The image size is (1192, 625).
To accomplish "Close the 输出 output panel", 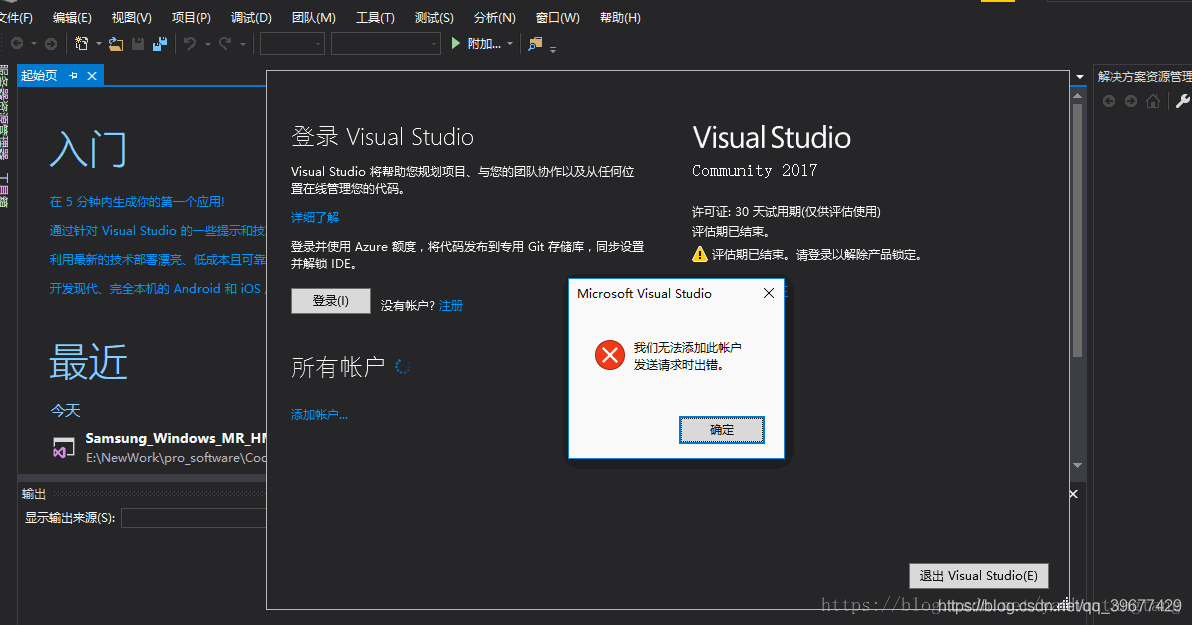I will coord(1073,494).
